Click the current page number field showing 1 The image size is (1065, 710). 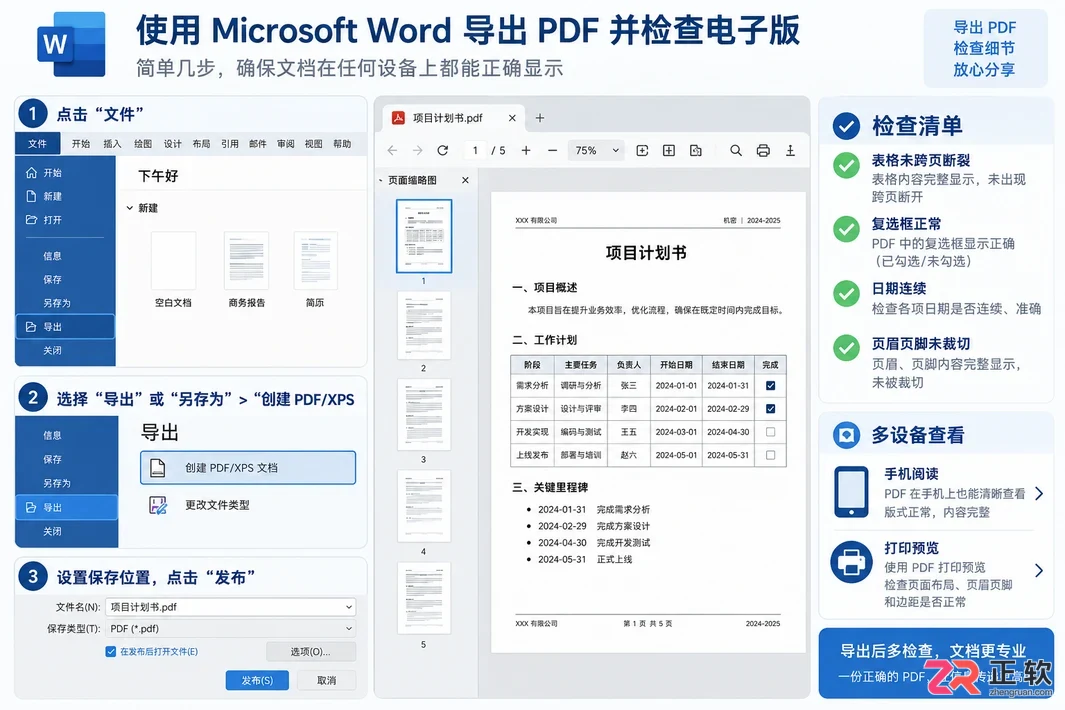click(475, 150)
